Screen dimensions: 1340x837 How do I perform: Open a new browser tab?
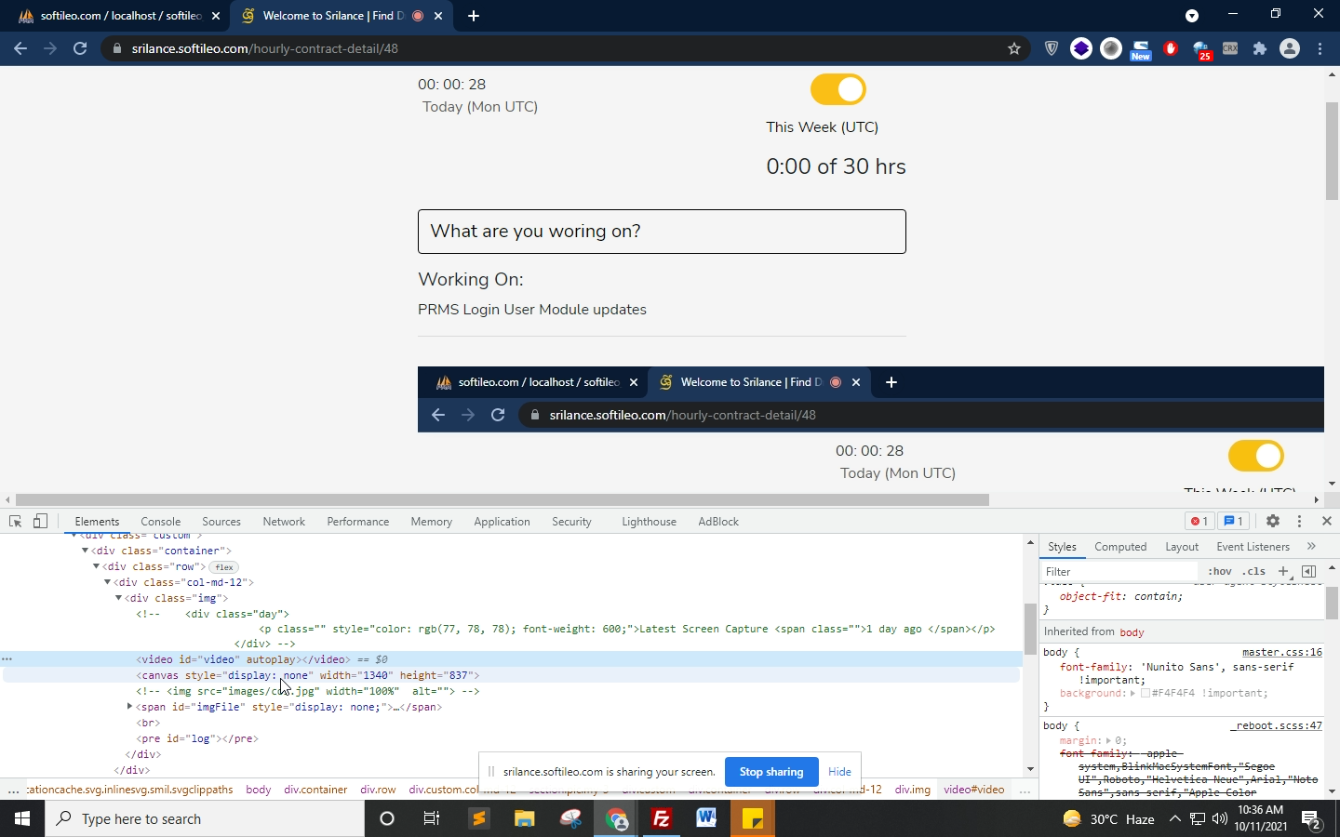(x=473, y=16)
